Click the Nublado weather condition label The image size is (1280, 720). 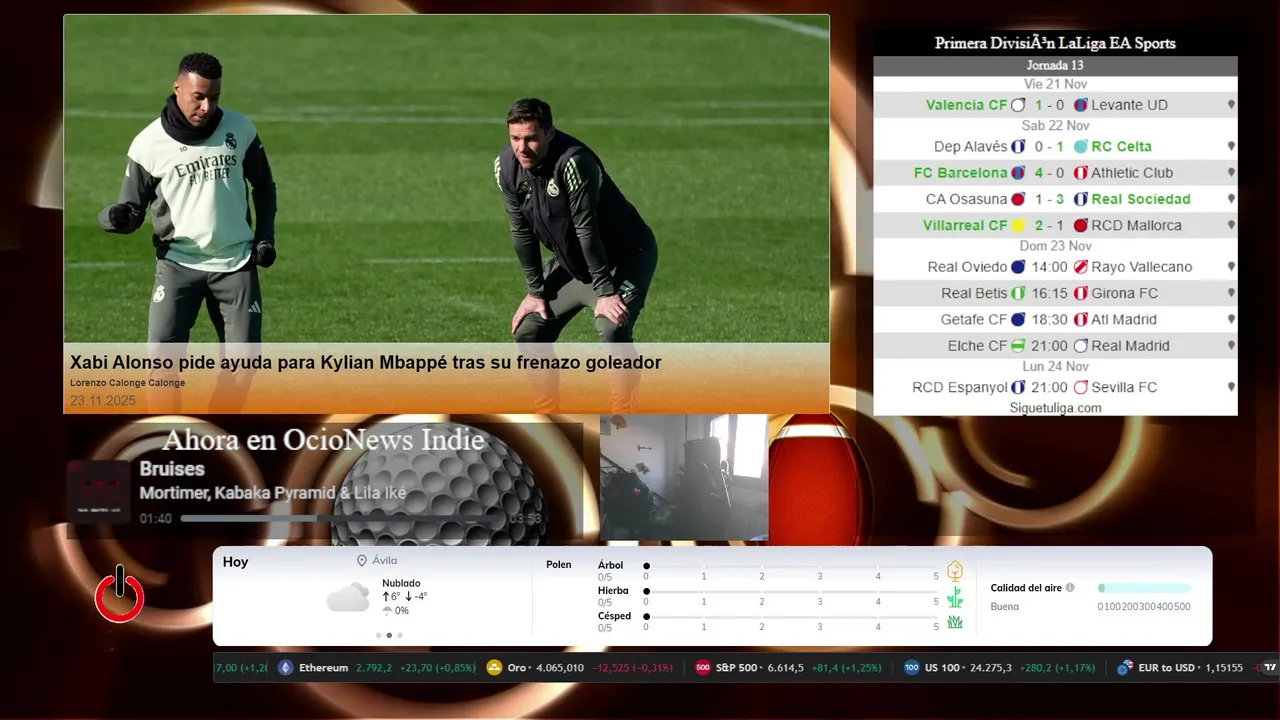(401, 583)
